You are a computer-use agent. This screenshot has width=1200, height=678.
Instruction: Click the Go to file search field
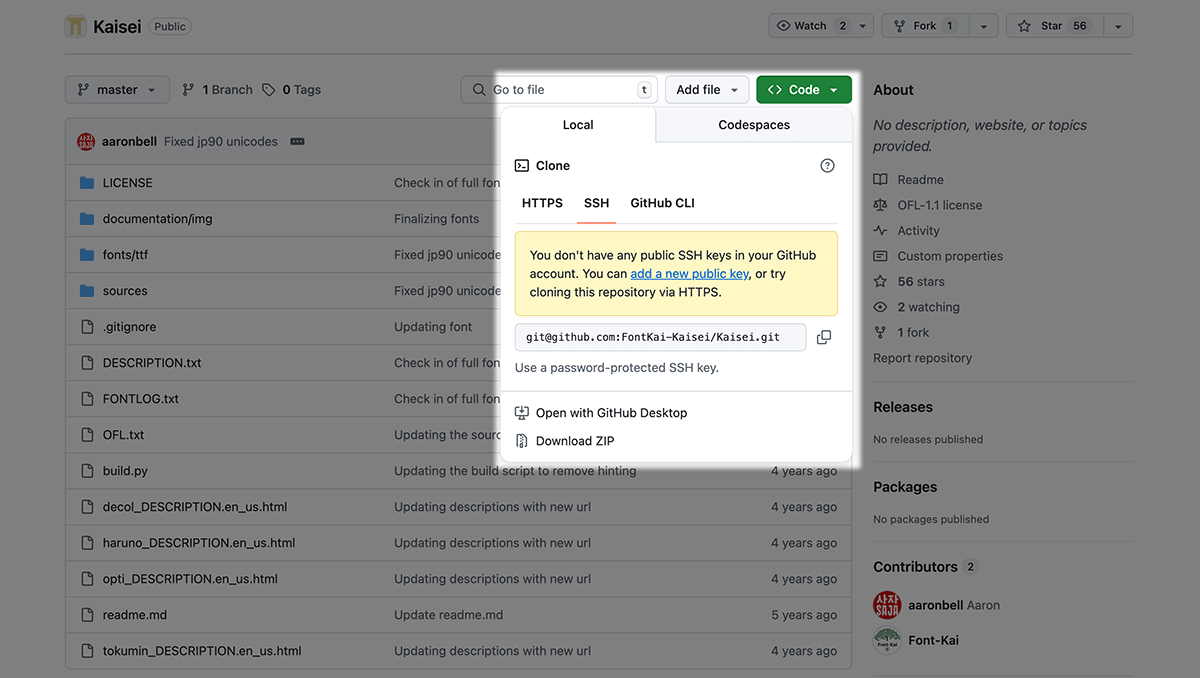pyautogui.click(x=560, y=90)
